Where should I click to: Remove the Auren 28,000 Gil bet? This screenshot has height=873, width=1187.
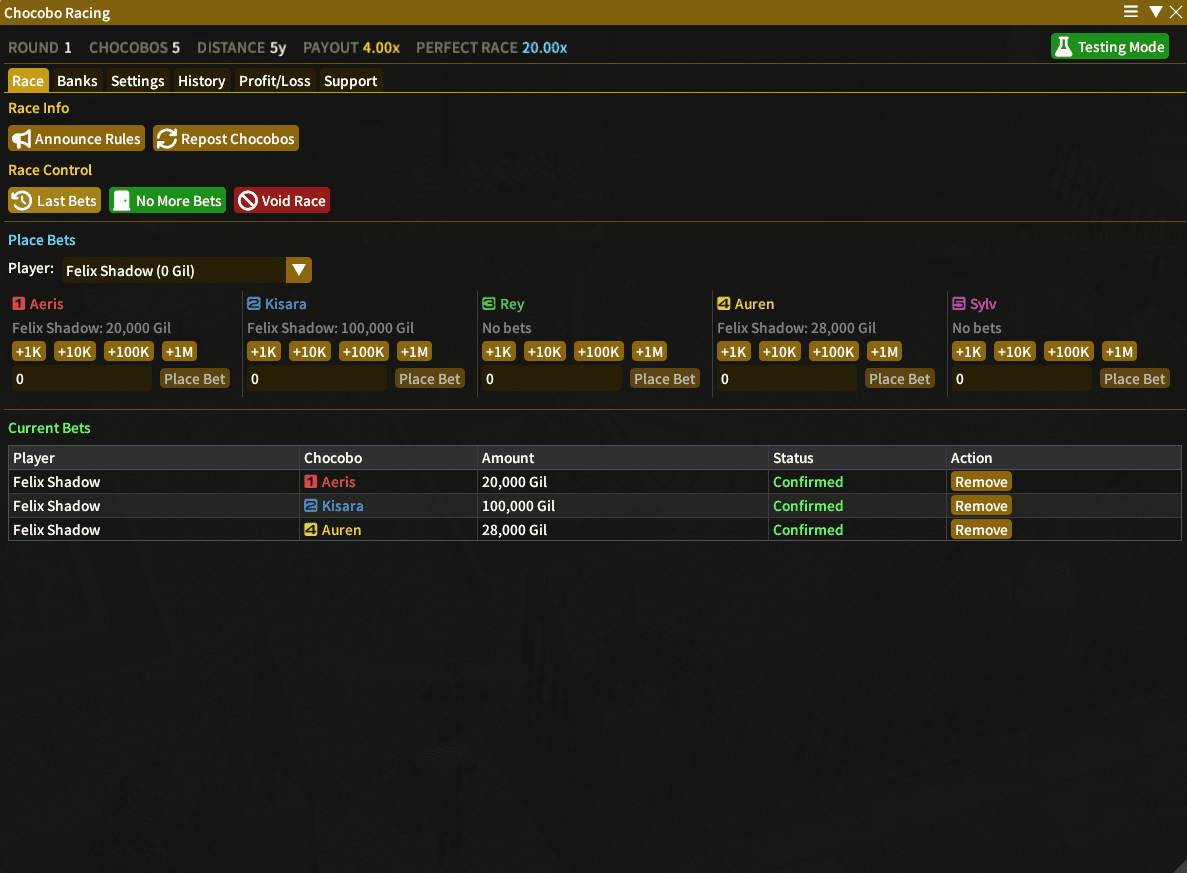tap(981, 530)
